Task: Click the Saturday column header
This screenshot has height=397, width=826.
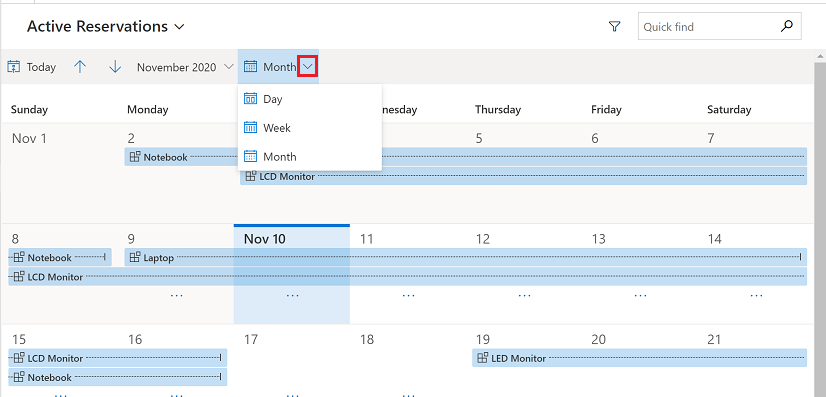Action: pyautogui.click(x=729, y=110)
